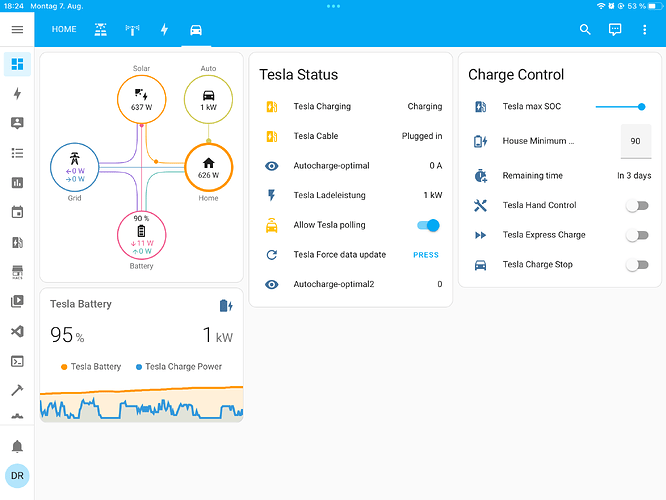This screenshot has width=666, height=500.
Task: Open History chart icon in sidebar
Action: (17, 183)
